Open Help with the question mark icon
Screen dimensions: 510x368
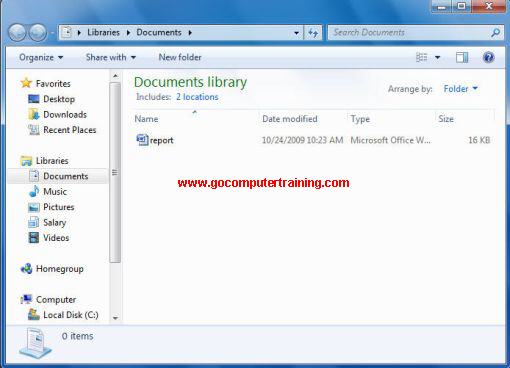click(x=488, y=57)
